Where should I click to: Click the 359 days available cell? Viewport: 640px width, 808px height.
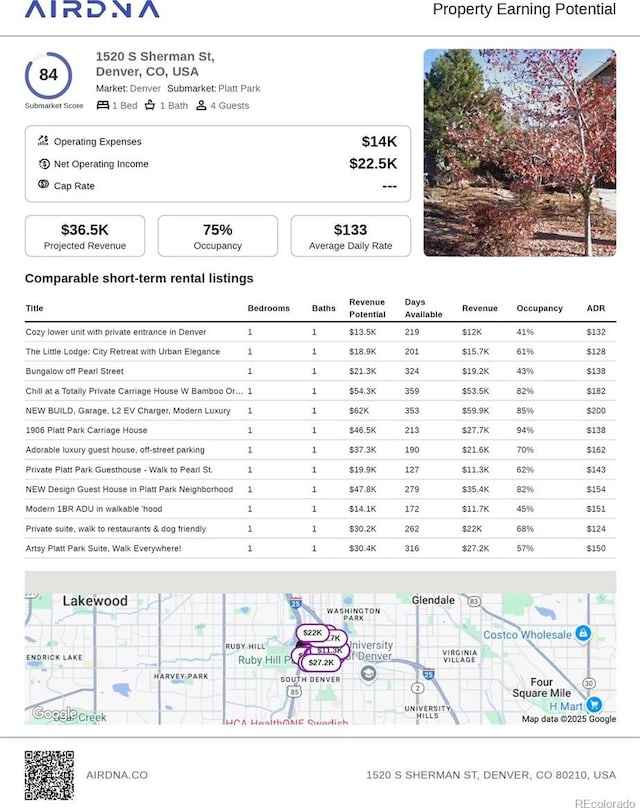tap(412, 391)
